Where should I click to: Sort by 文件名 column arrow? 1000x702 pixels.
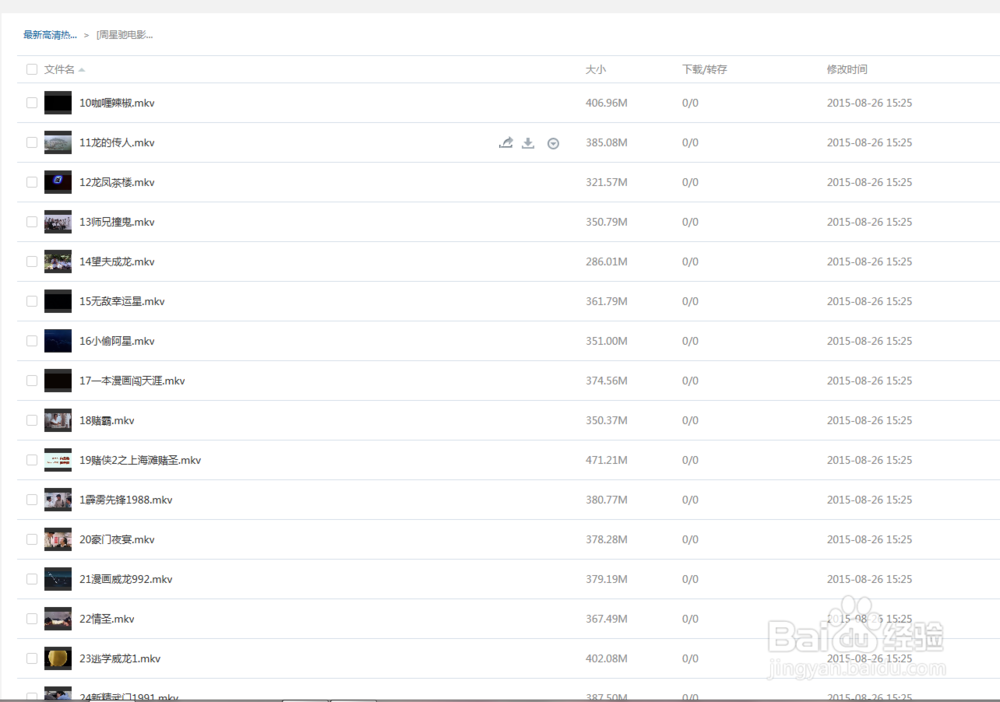(x=82, y=69)
